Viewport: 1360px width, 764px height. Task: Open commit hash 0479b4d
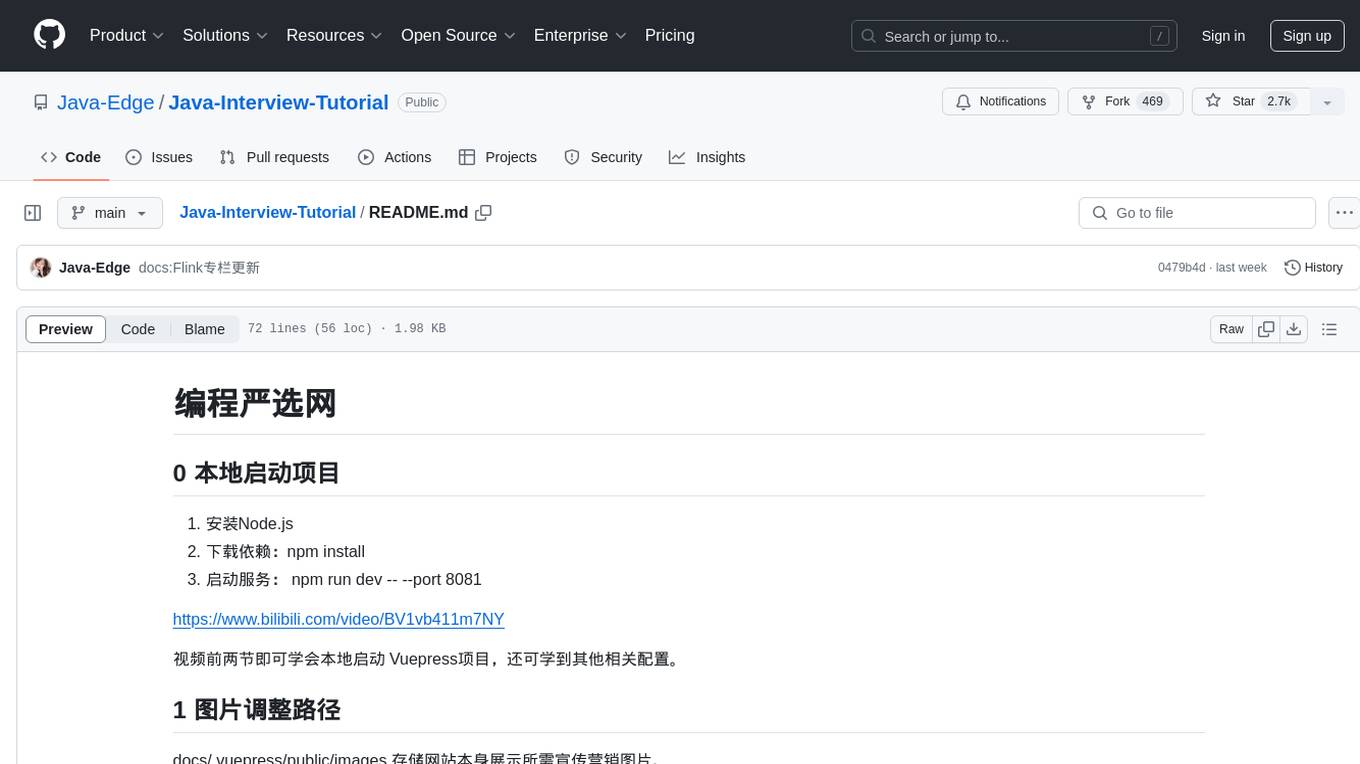pyautogui.click(x=1181, y=268)
